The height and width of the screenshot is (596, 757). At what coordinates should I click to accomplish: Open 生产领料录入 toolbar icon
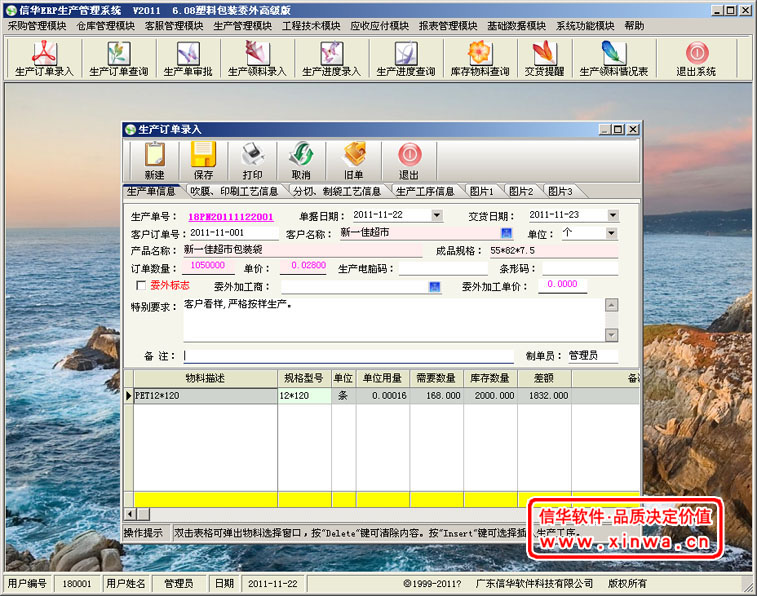pos(257,59)
